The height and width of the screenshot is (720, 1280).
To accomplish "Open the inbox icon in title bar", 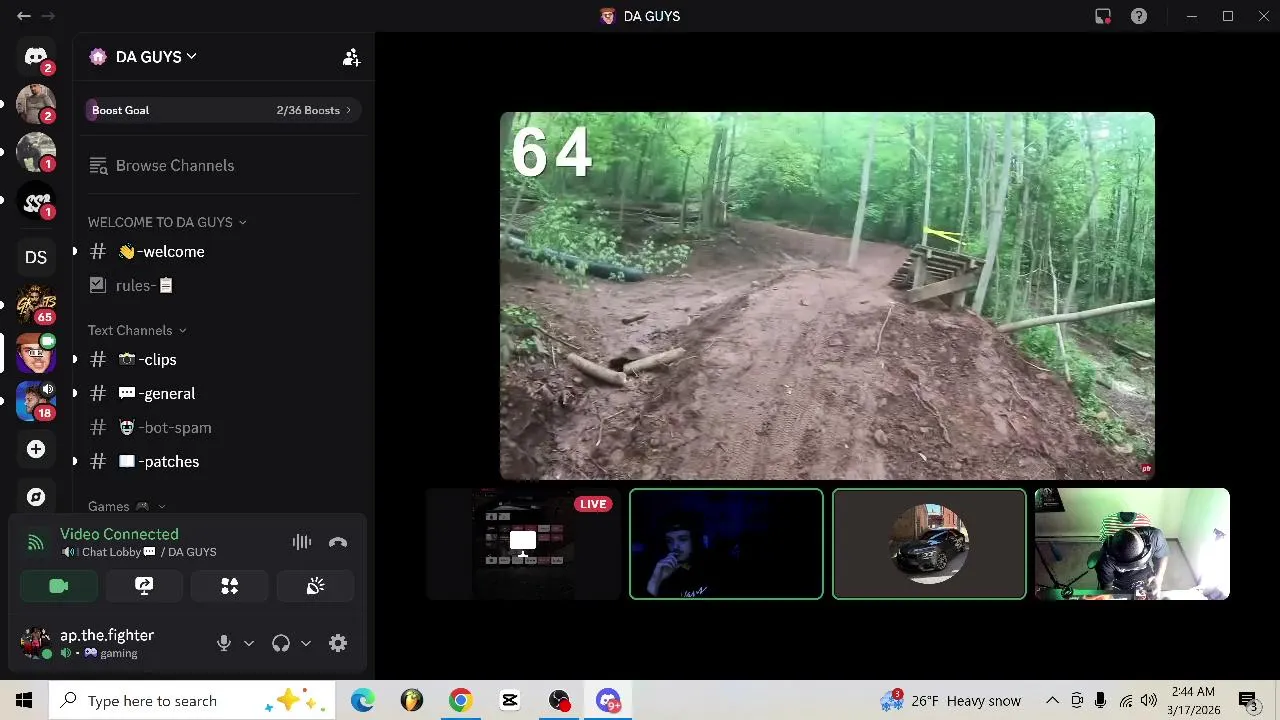I will [1103, 16].
